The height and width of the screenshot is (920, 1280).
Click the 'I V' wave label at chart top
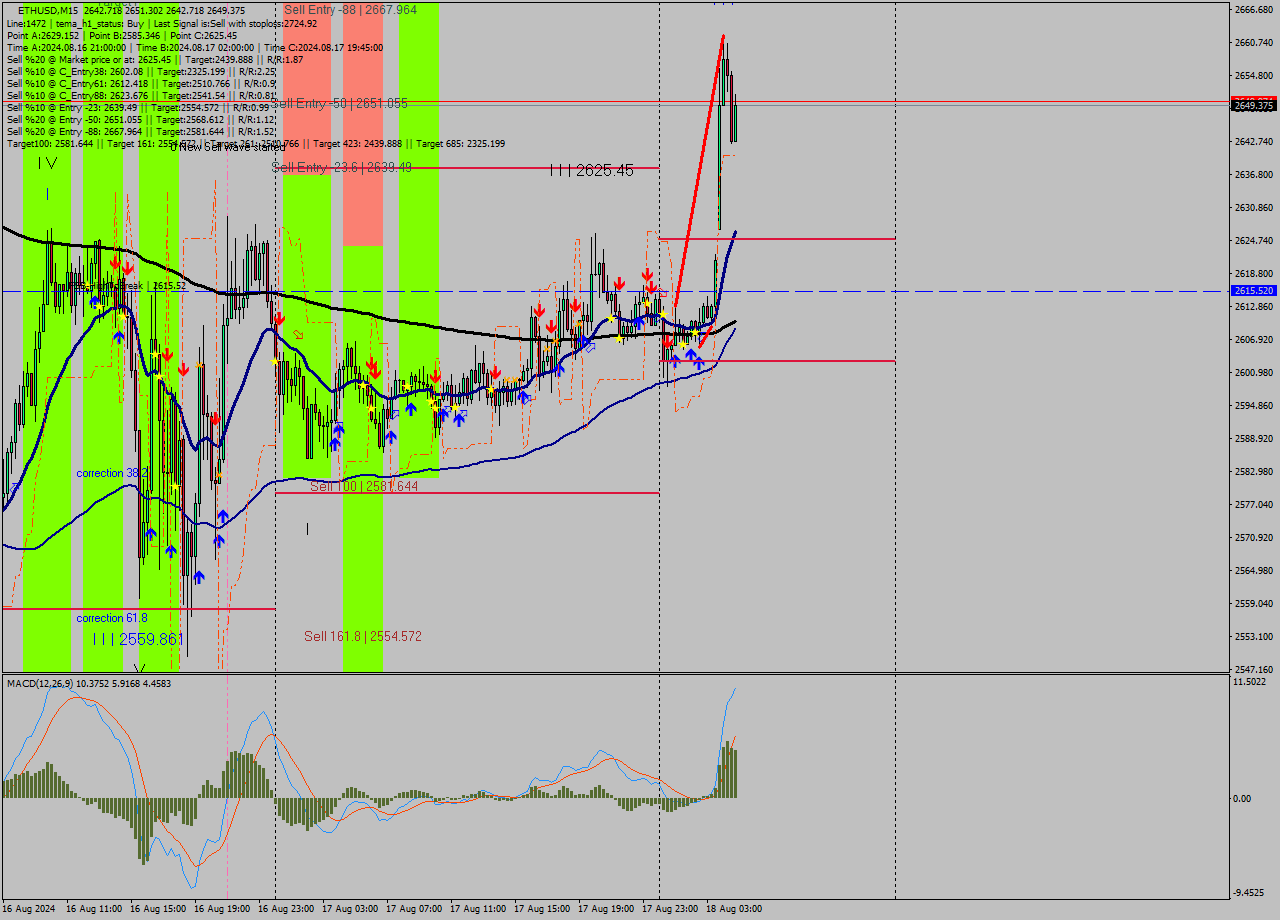coord(46,163)
